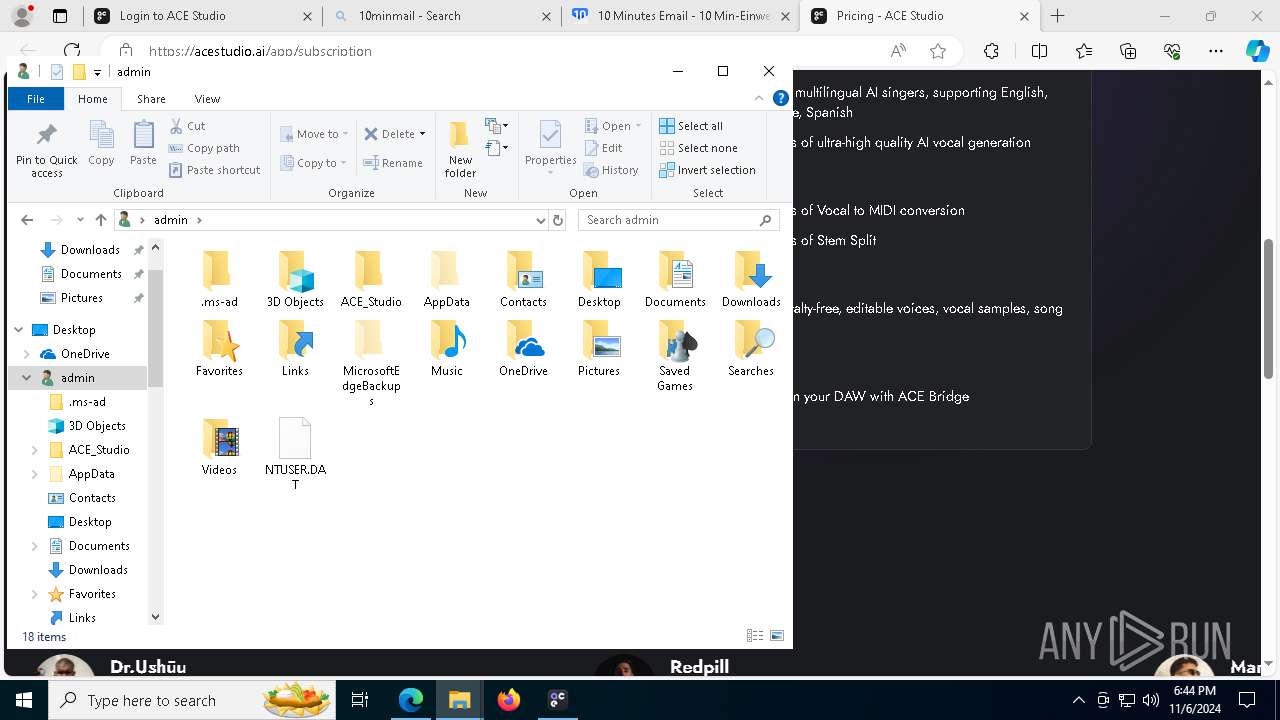Click the Edit ribbon command
The image size is (1280, 720).
[x=603, y=148]
